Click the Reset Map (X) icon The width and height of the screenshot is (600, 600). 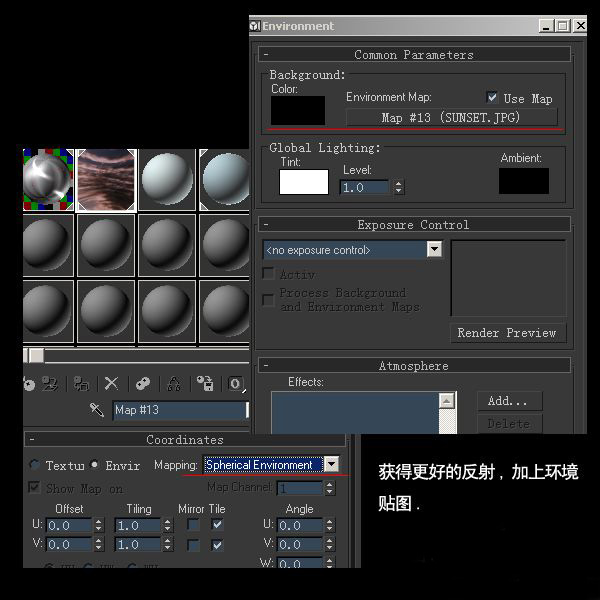pyautogui.click(x=112, y=384)
